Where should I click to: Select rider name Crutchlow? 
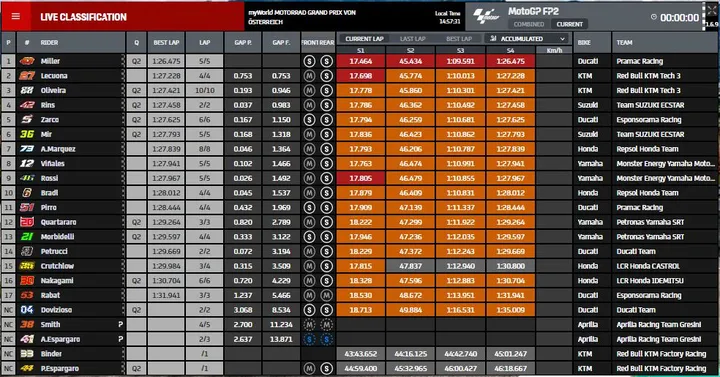[x=57, y=266]
